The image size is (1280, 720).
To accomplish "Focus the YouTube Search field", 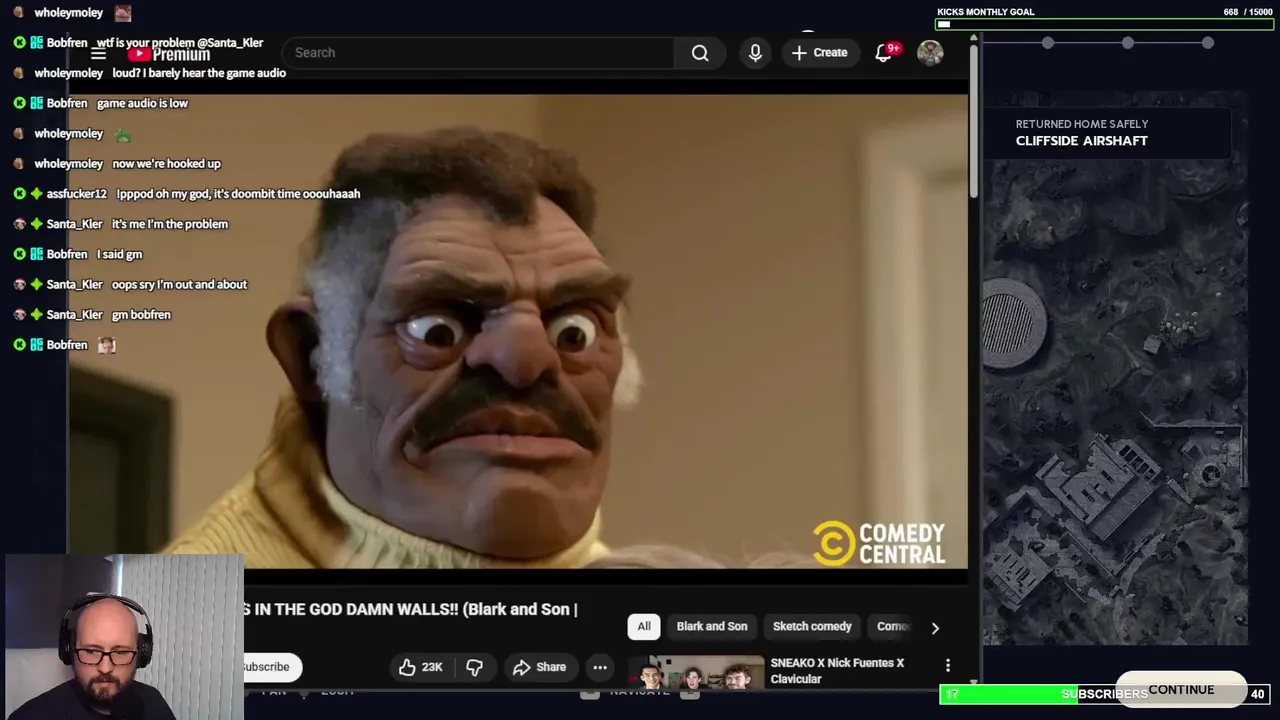I will (478, 53).
